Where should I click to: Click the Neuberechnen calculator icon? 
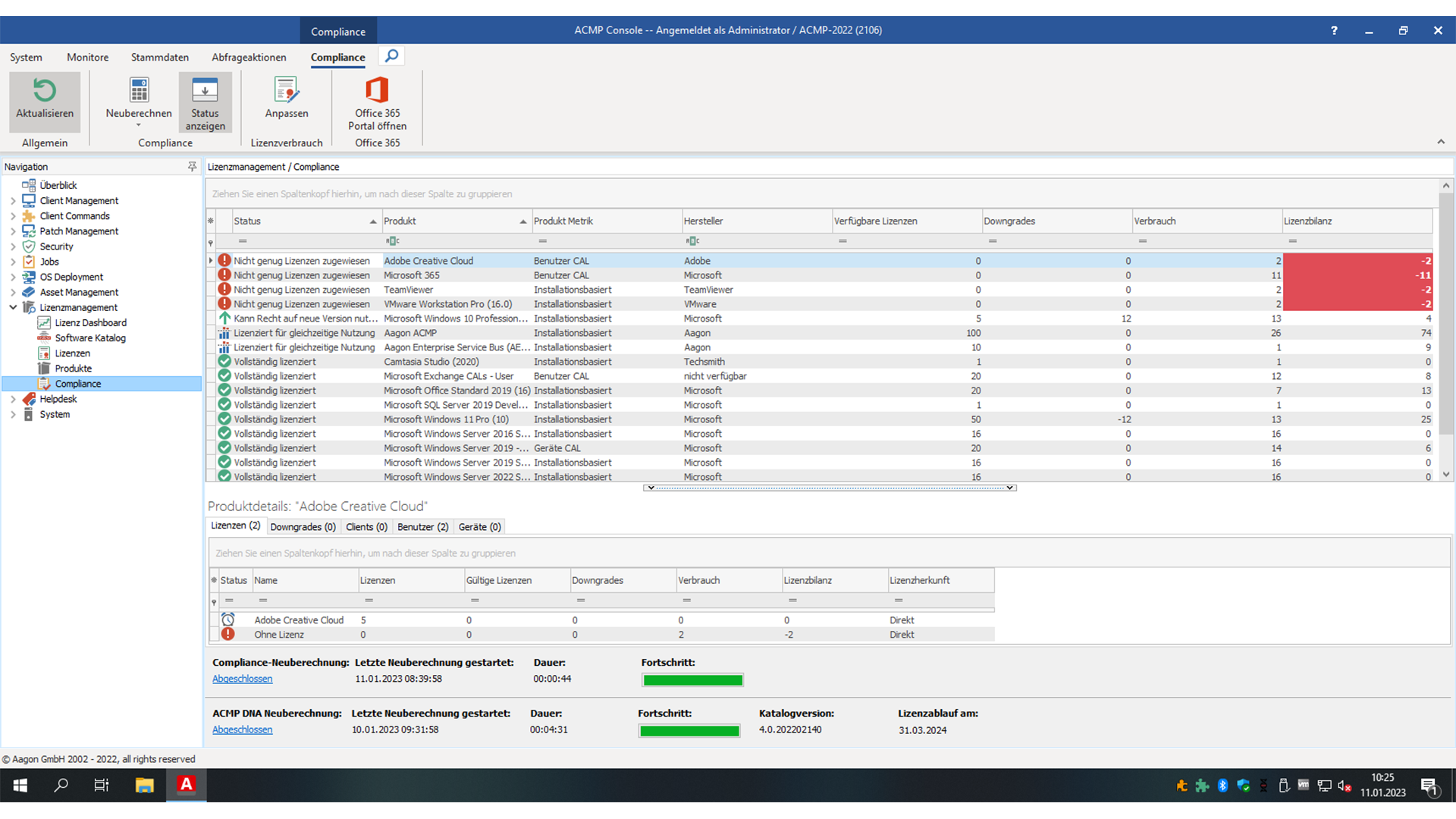(139, 90)
